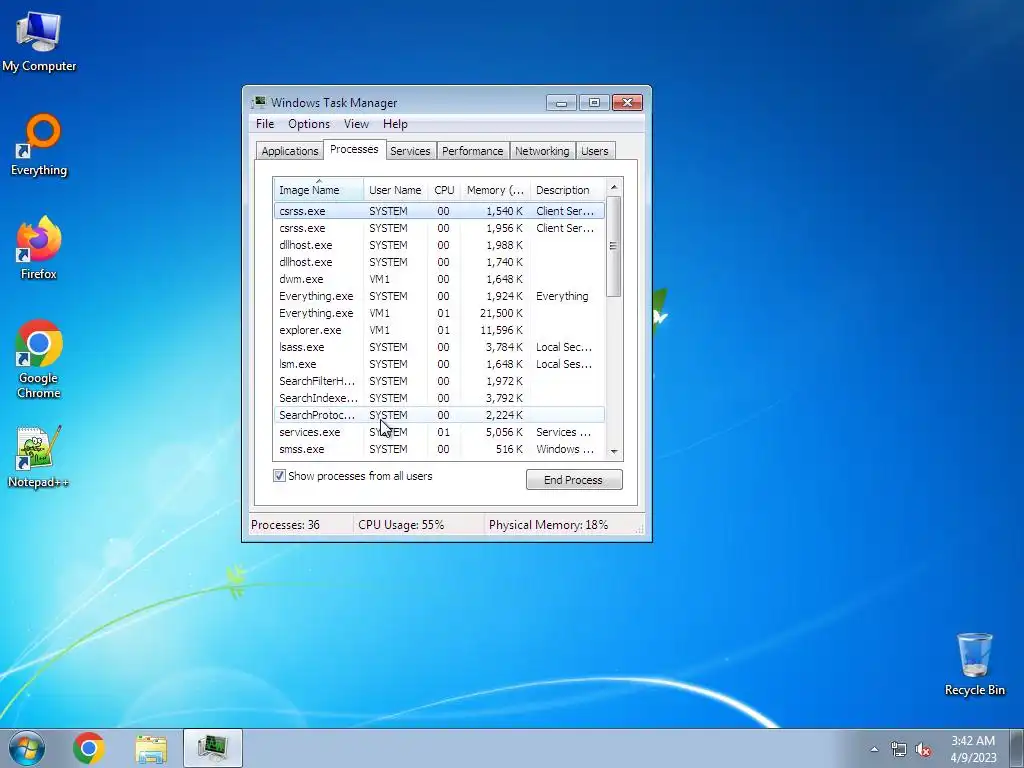This screenshot has height=768, width=1024.
Task: Select the SearchIndexe... process
Action: tap(439, 398)
